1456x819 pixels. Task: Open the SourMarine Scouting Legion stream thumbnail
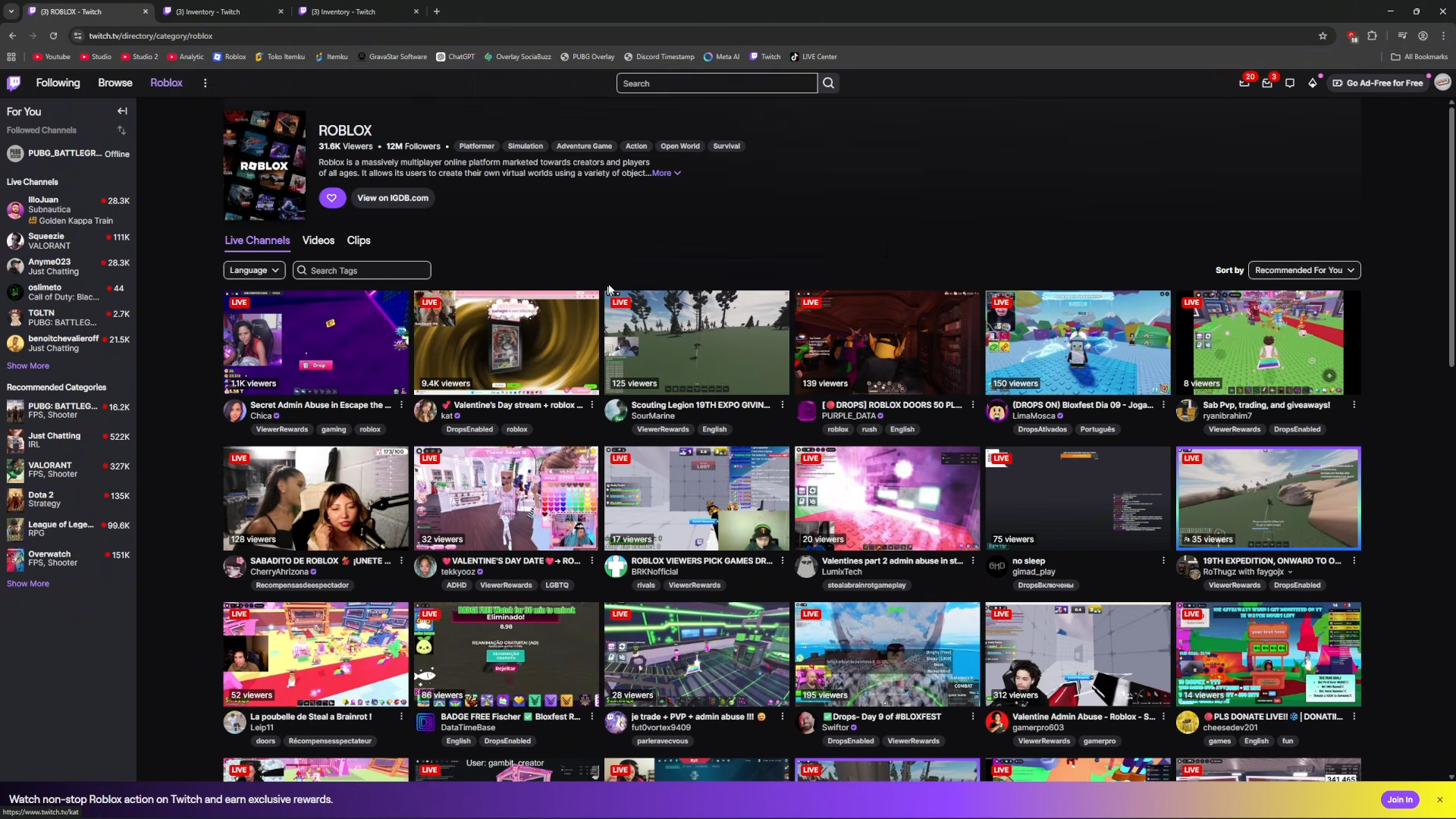coord(696,343)
